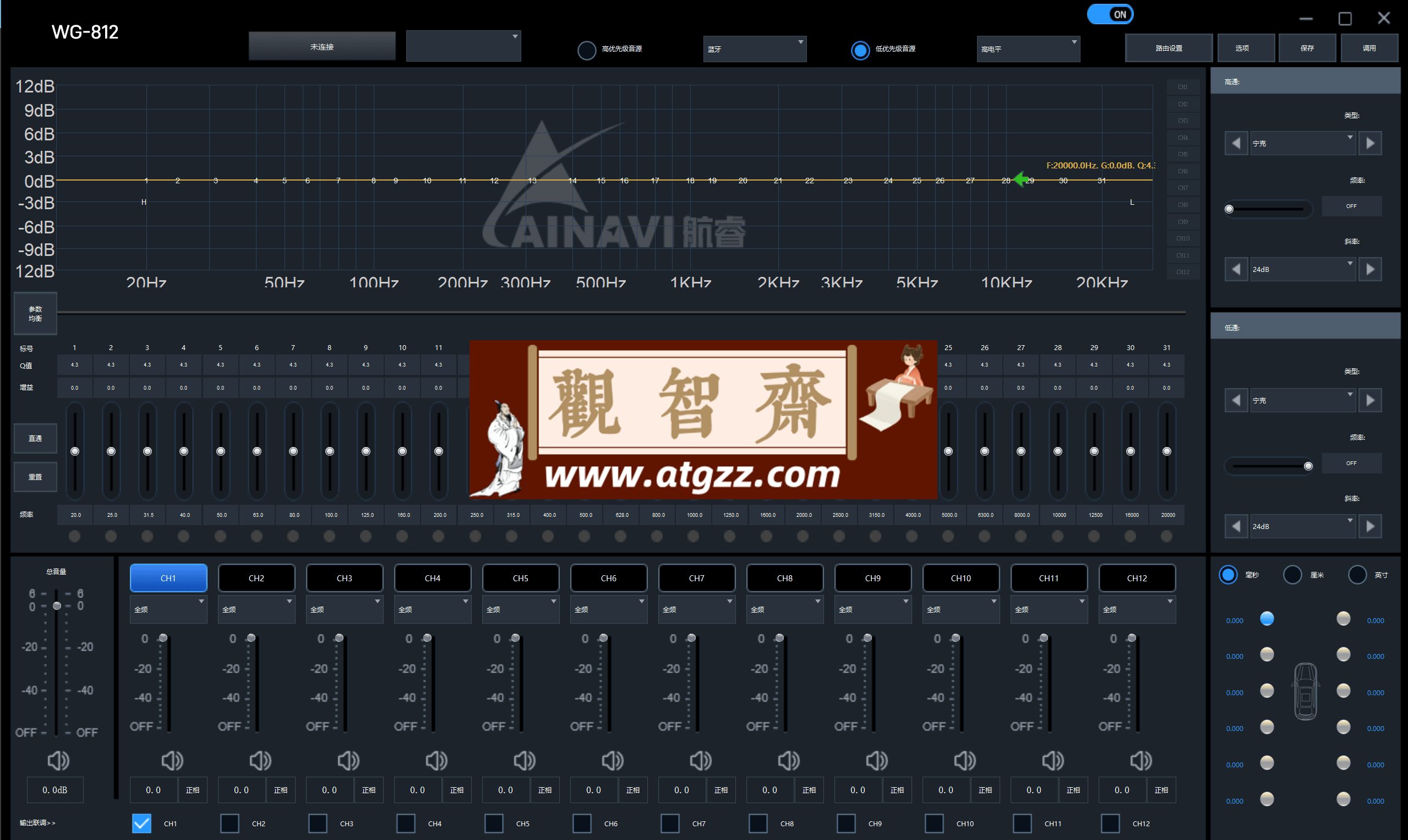Screen dimensions: 1408x840
Task: Select the 厘米 unit radio button
Action: coord(1292,575)
